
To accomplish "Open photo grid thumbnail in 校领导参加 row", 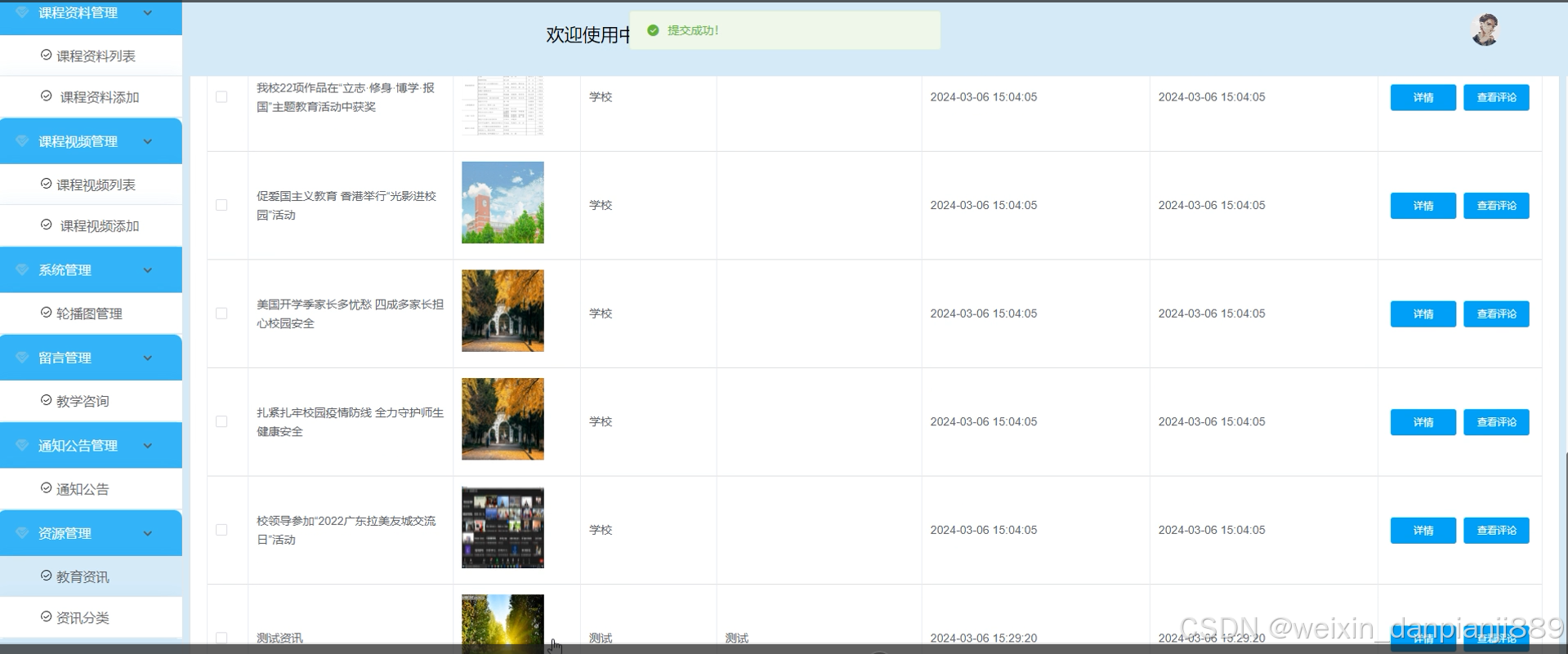I will pos(503,527).
